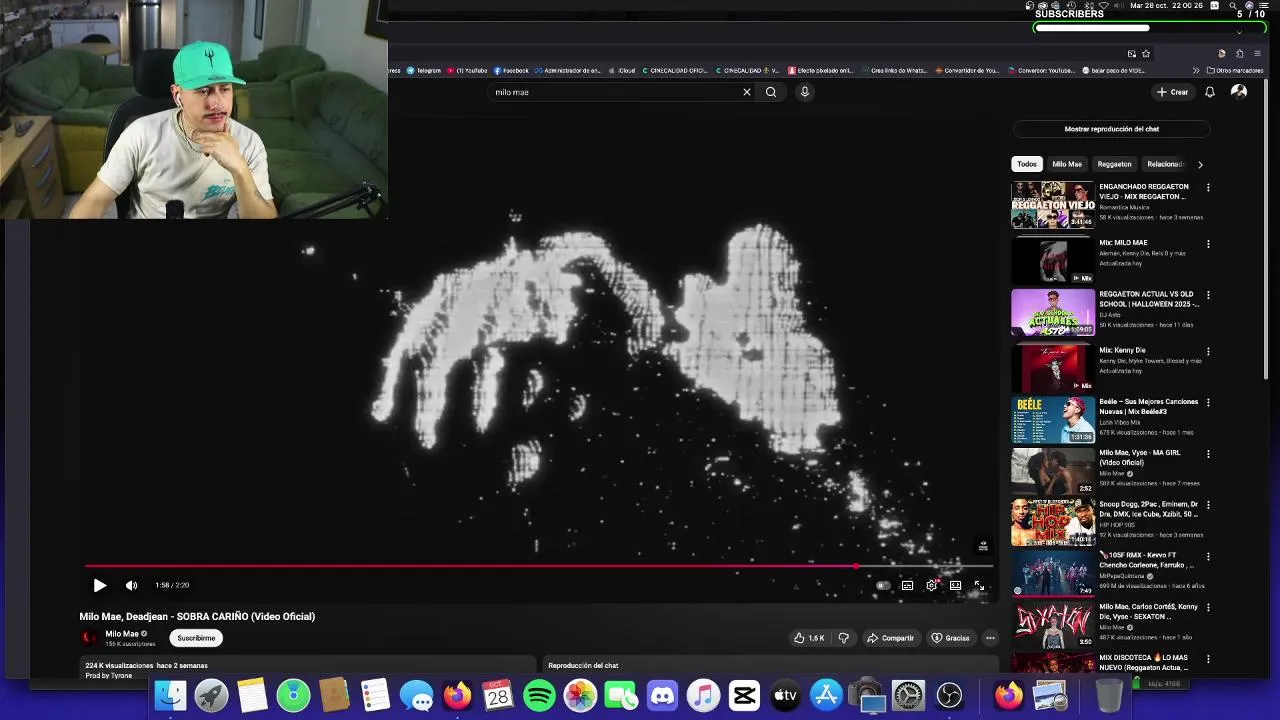
Task: Open the Facebook bookmark
Action: tap(511, 71)
